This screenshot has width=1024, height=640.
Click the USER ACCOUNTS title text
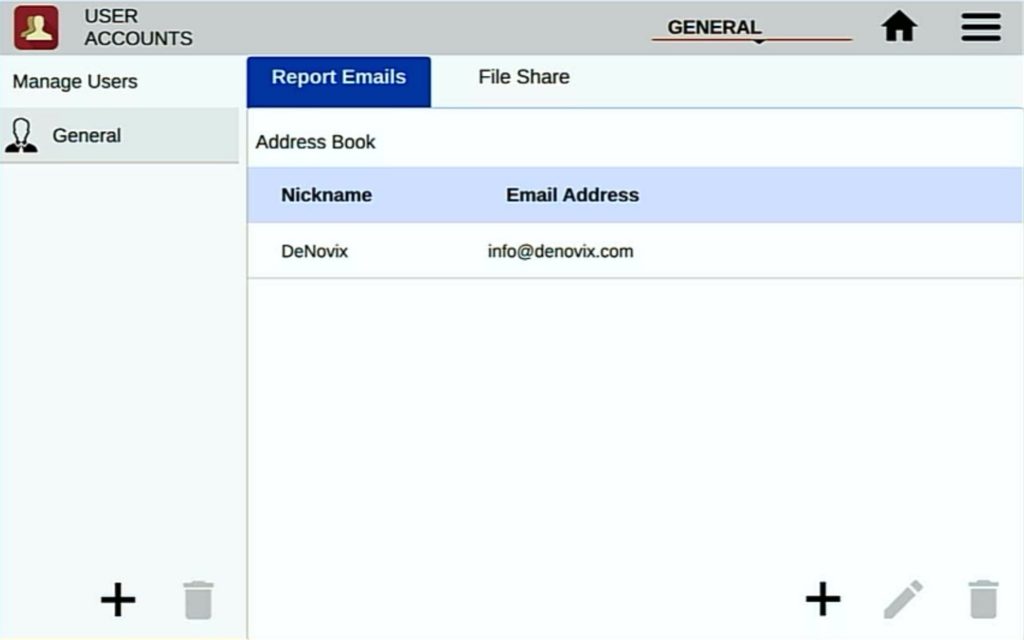point(138,27)
